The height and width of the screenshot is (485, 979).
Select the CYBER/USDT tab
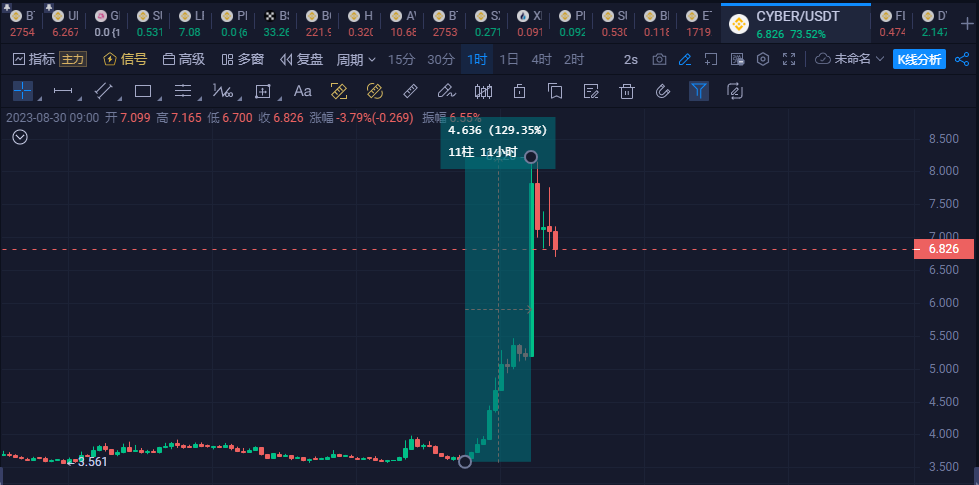point(795,24)
